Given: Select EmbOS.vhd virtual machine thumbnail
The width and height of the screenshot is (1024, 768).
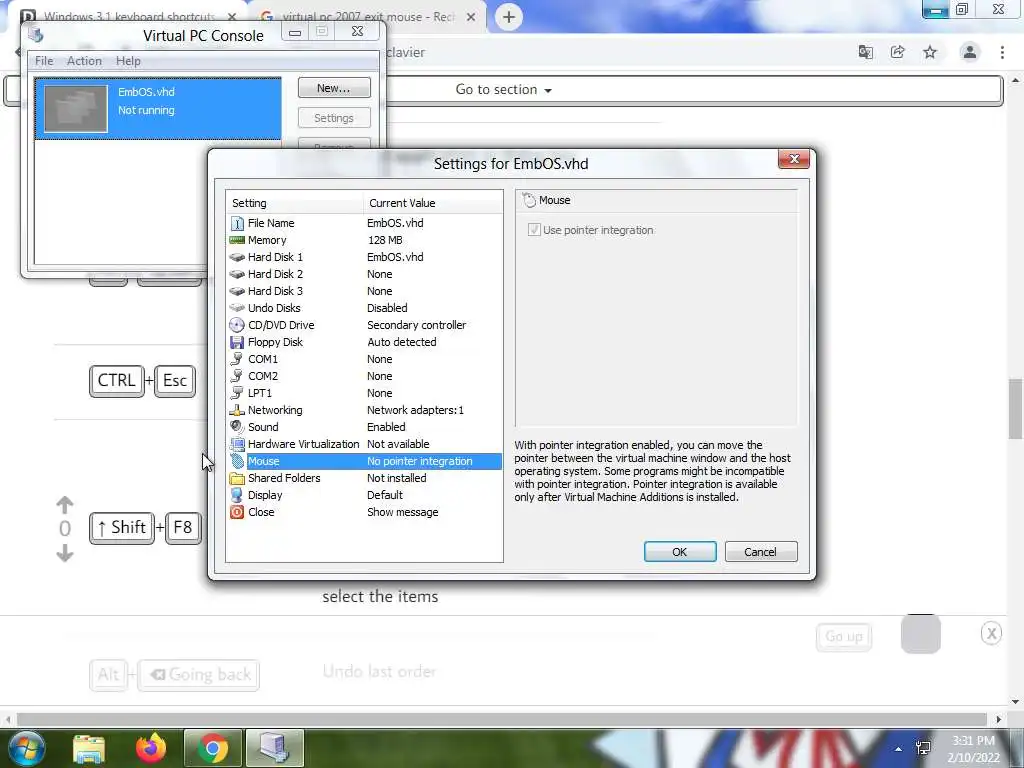Looking at the screenshot, I should (x=76, y=109).
